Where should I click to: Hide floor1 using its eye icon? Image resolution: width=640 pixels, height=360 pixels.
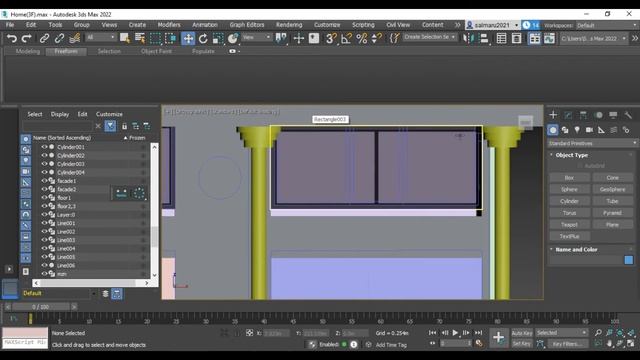(x=44, y=198)
